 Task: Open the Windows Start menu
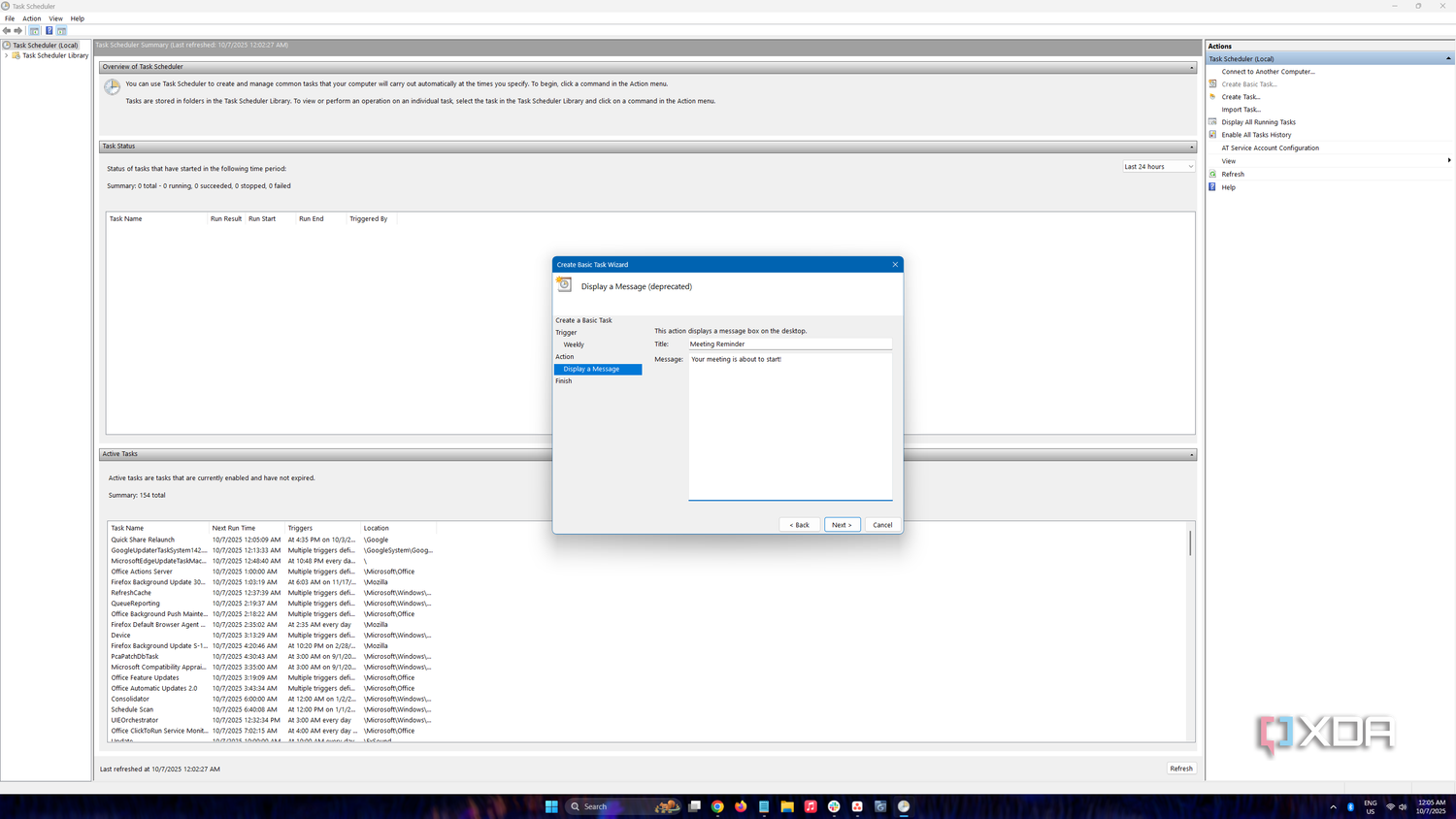551,806
